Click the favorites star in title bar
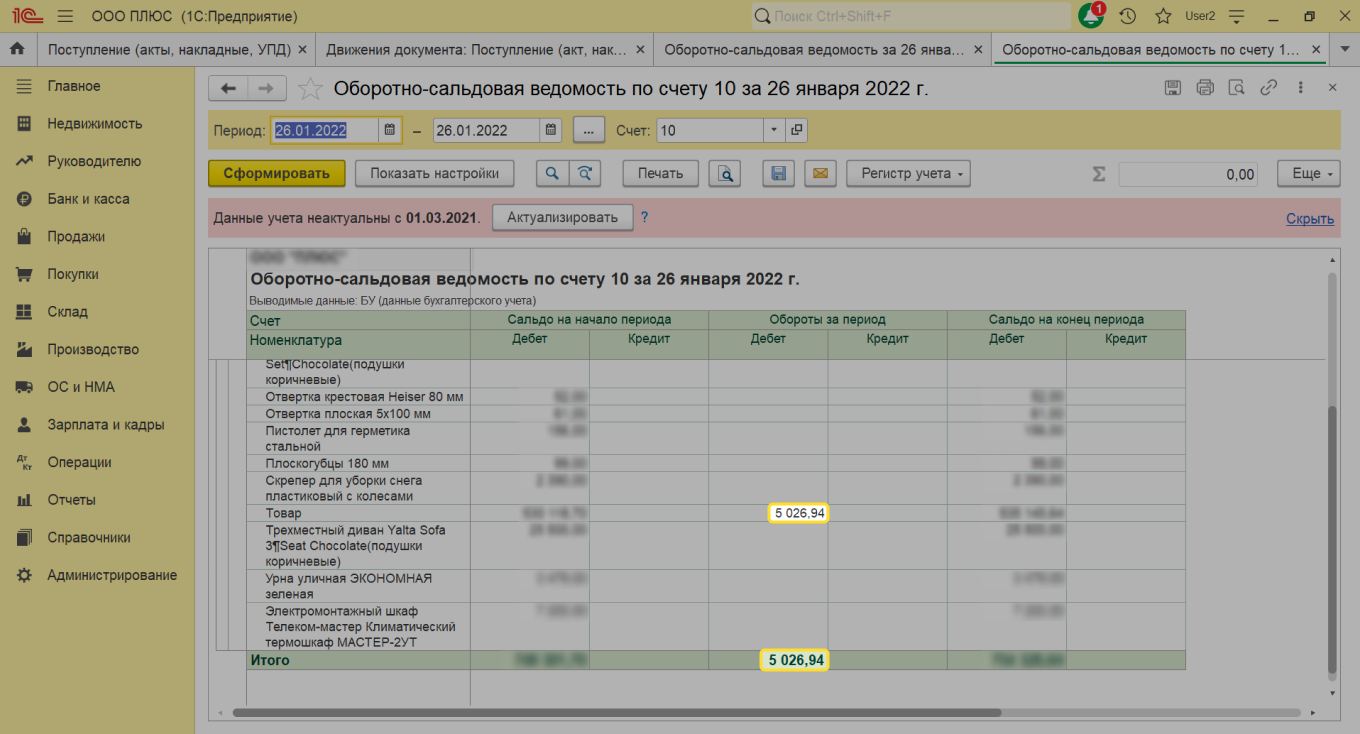Screen dimensions: 1360x734 tap(1163, 16)
